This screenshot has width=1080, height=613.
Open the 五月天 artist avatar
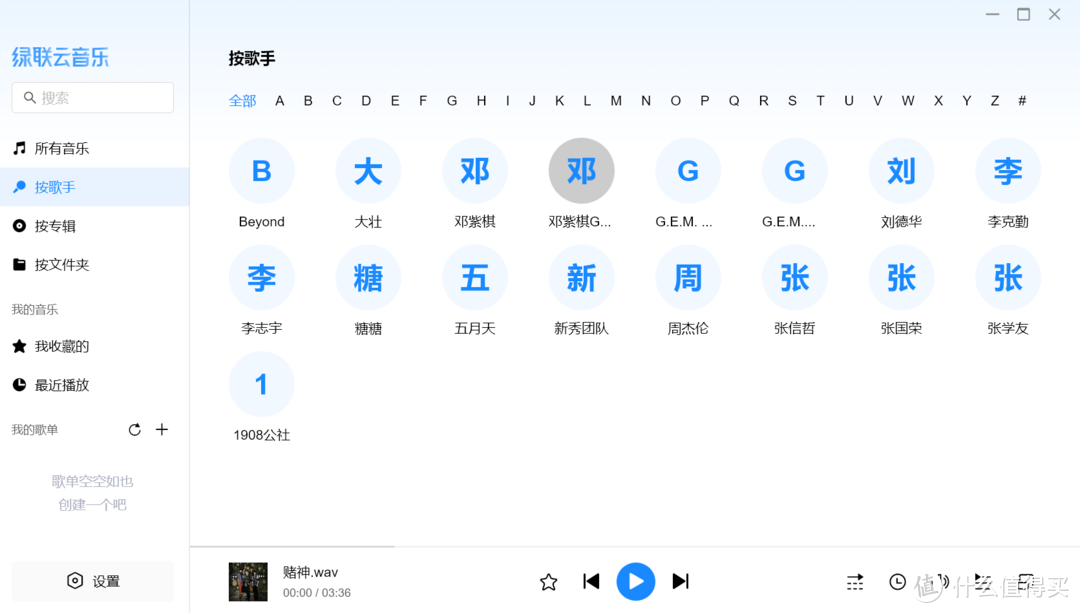[x=475, y=278]
